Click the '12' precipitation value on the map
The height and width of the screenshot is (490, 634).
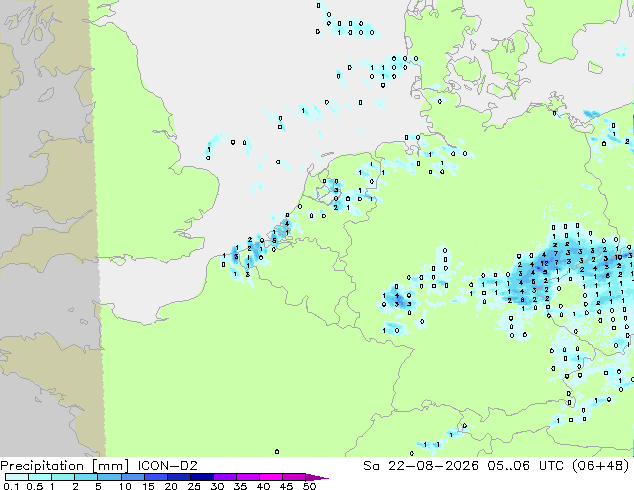pos(544,263)
